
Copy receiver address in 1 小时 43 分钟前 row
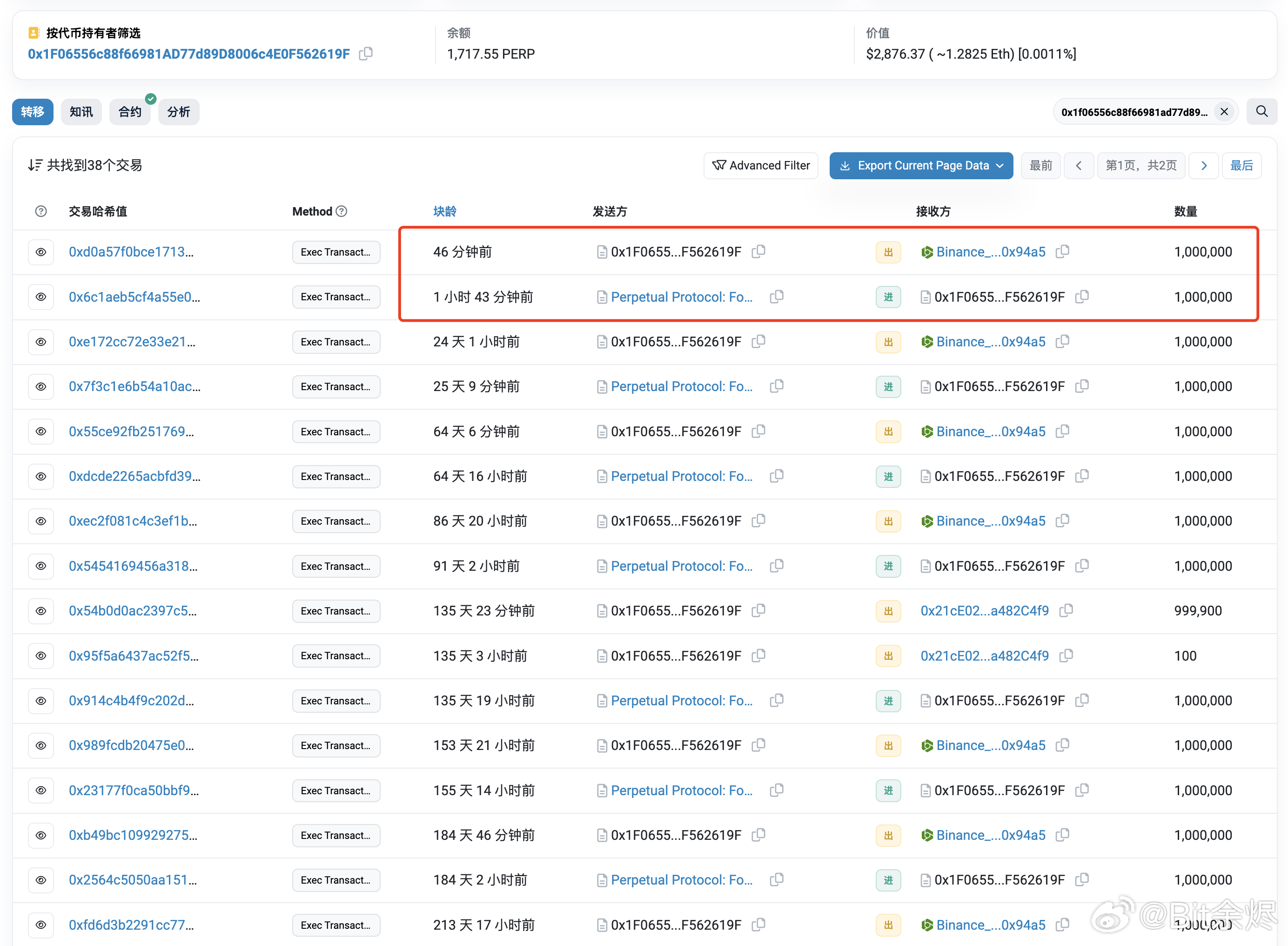tap(1081, 297)
